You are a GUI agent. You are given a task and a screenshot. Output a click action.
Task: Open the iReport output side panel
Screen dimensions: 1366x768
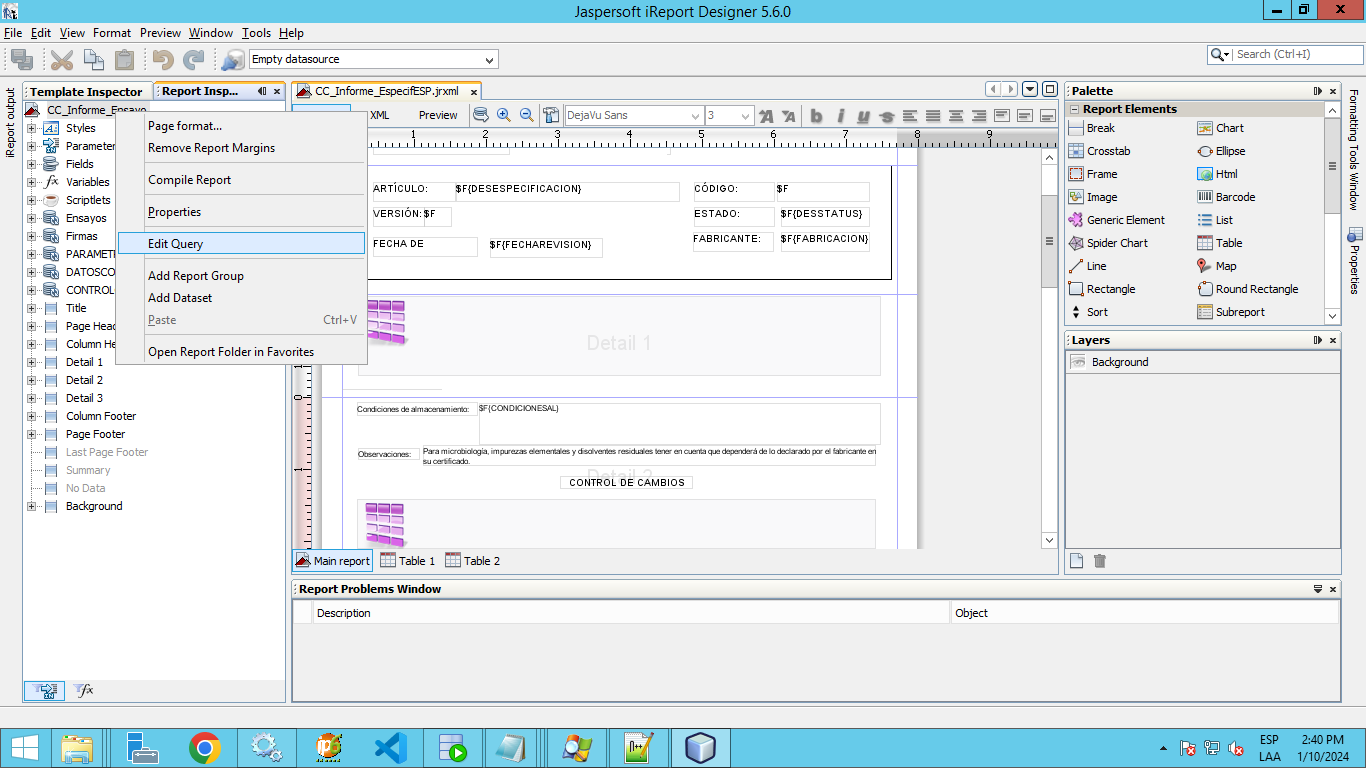[11, 122]
